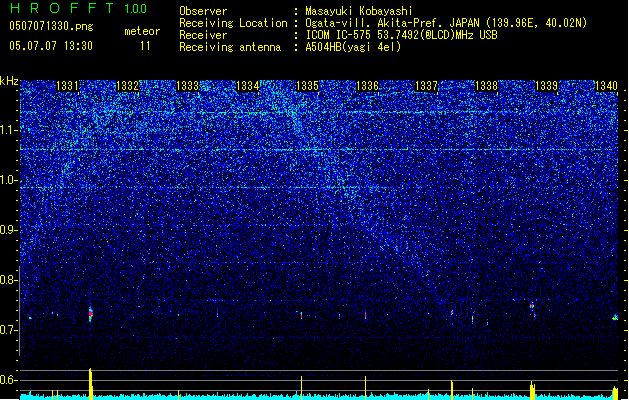Screen dimensions: 629x400
Task: Click the 1.0 kHz axis label
Action: coord(8,180)
